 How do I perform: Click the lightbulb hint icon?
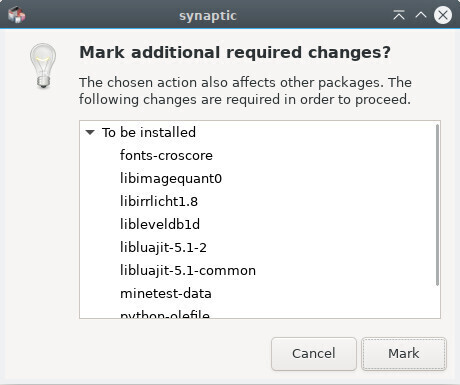(43, 66)
